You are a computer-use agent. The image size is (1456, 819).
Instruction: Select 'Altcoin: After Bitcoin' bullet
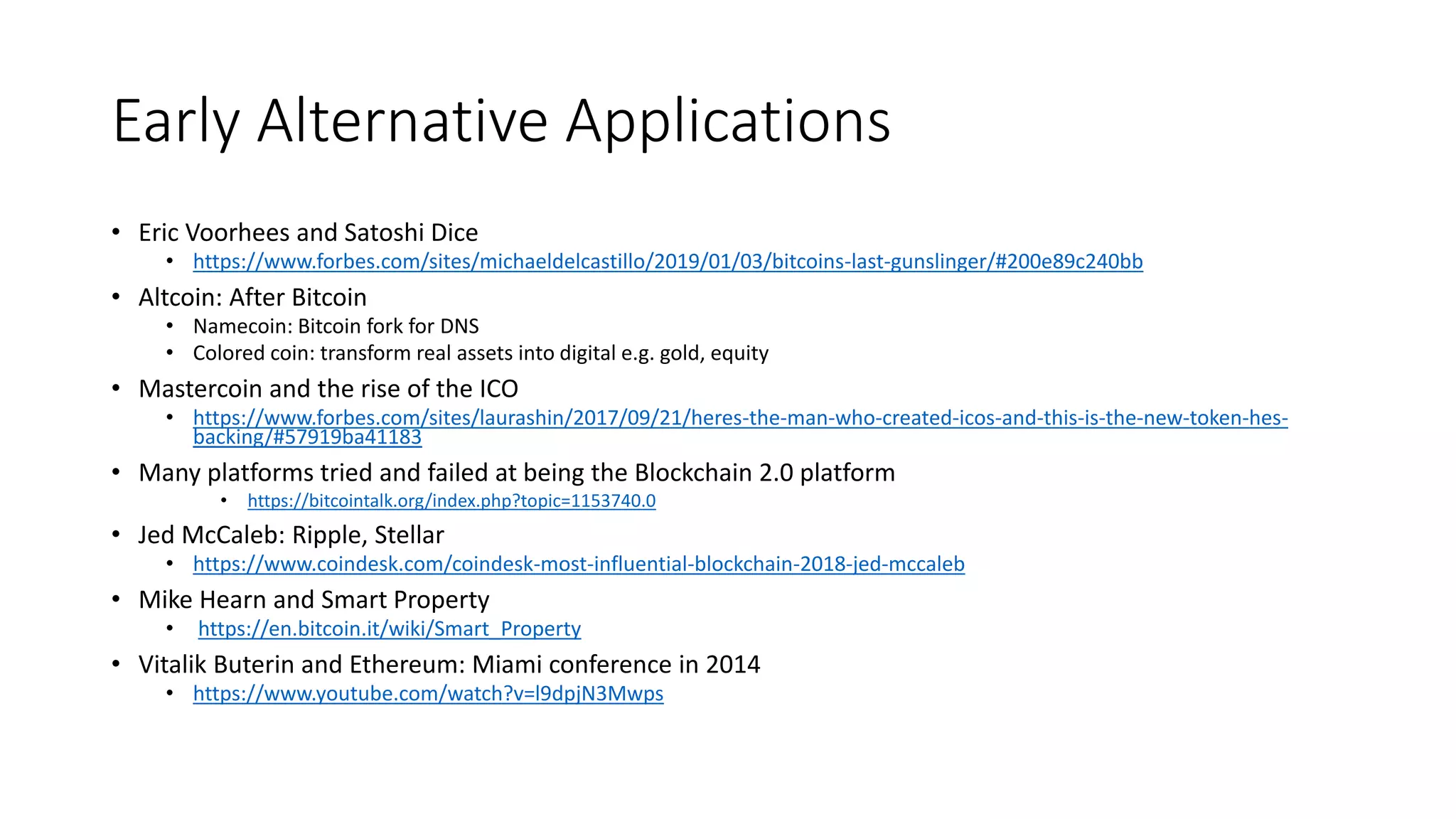[252, 297]
